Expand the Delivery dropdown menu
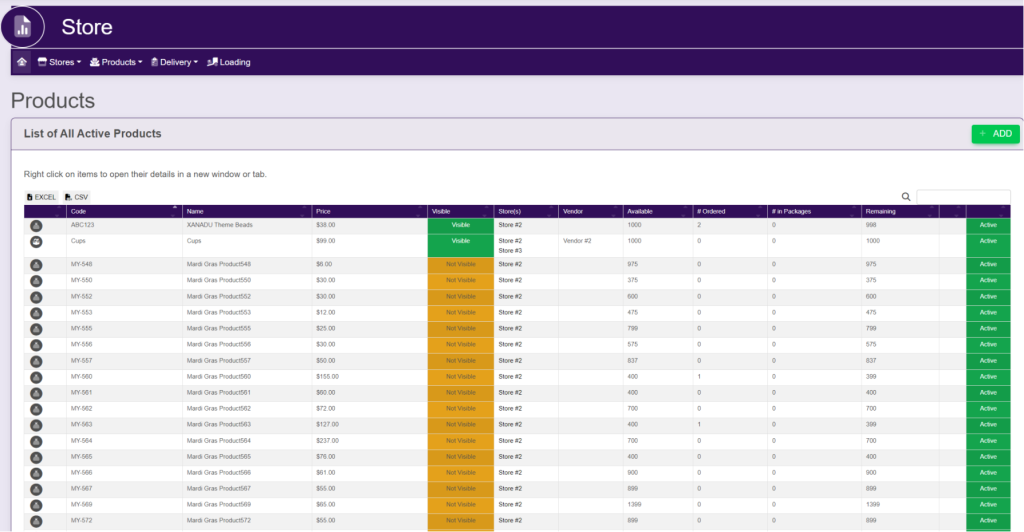Screen dimensions: 1024x532 click(x=174, y=62)
